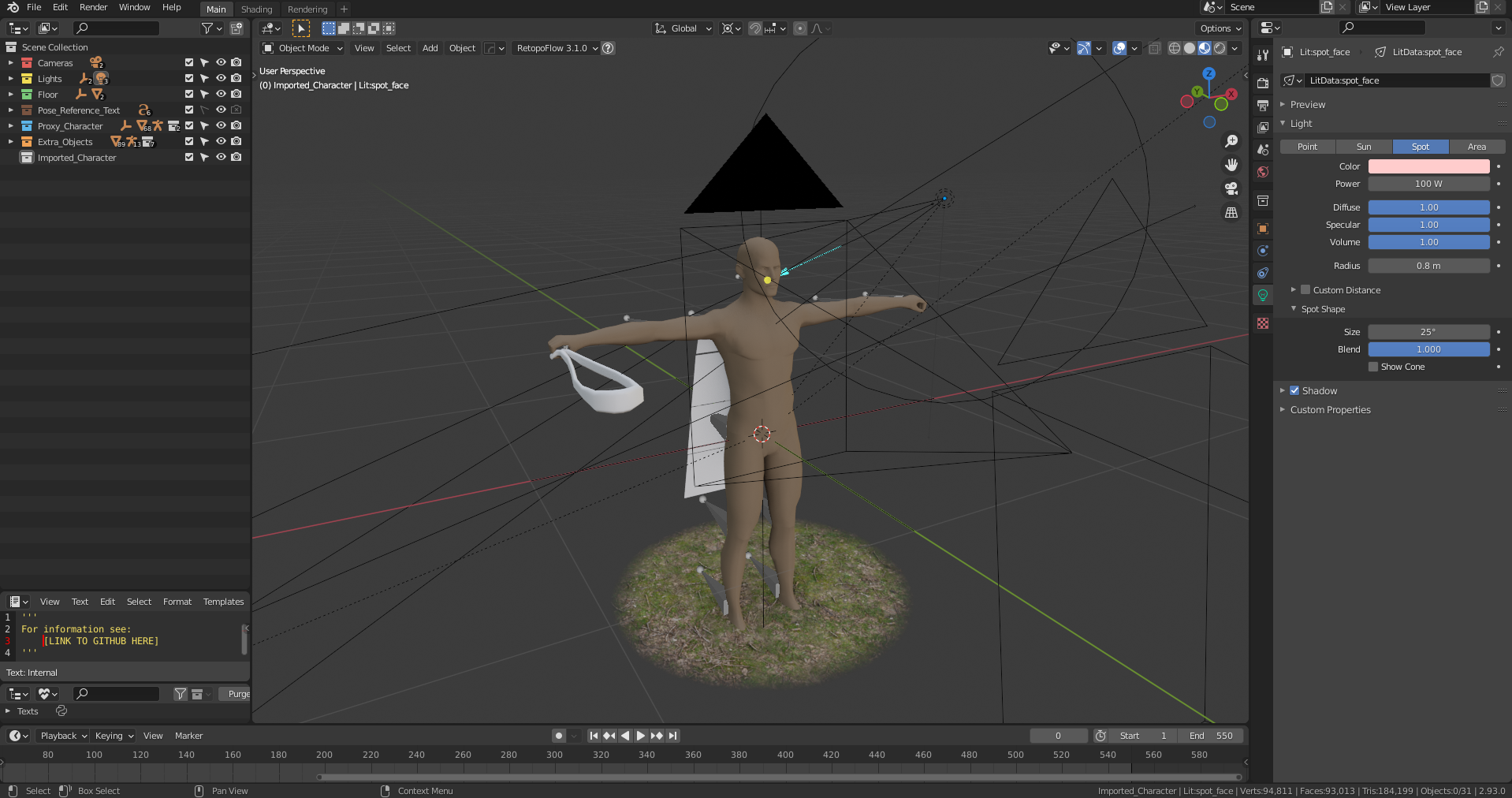This screenshot has height=798, width=1512.
Task: Click the viewport pan hand icon
Action: pyautogui.click(x=1231, y=165)
